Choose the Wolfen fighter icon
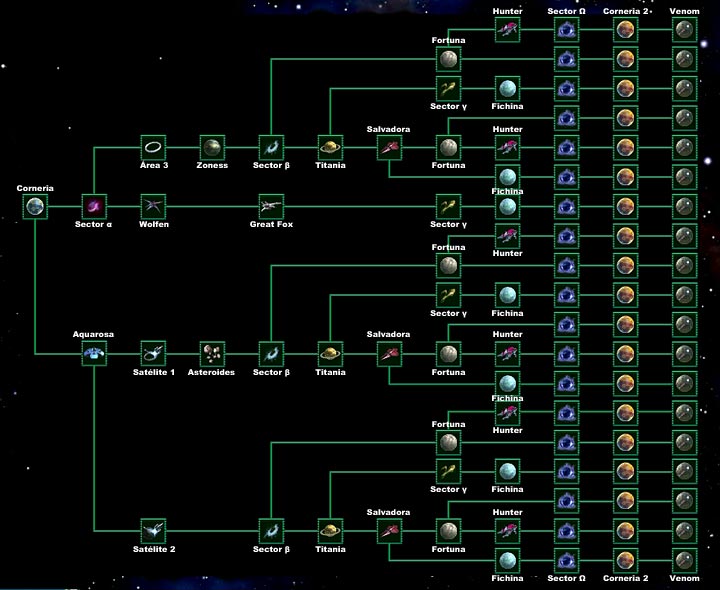 pyautogui.click(x=153, y=206)
